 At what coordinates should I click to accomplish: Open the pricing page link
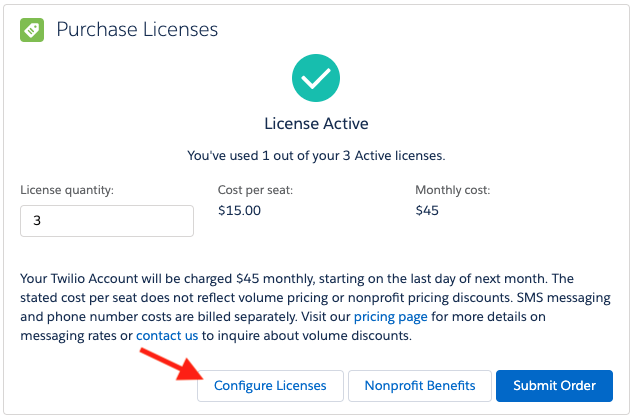[x=391, y=316]
